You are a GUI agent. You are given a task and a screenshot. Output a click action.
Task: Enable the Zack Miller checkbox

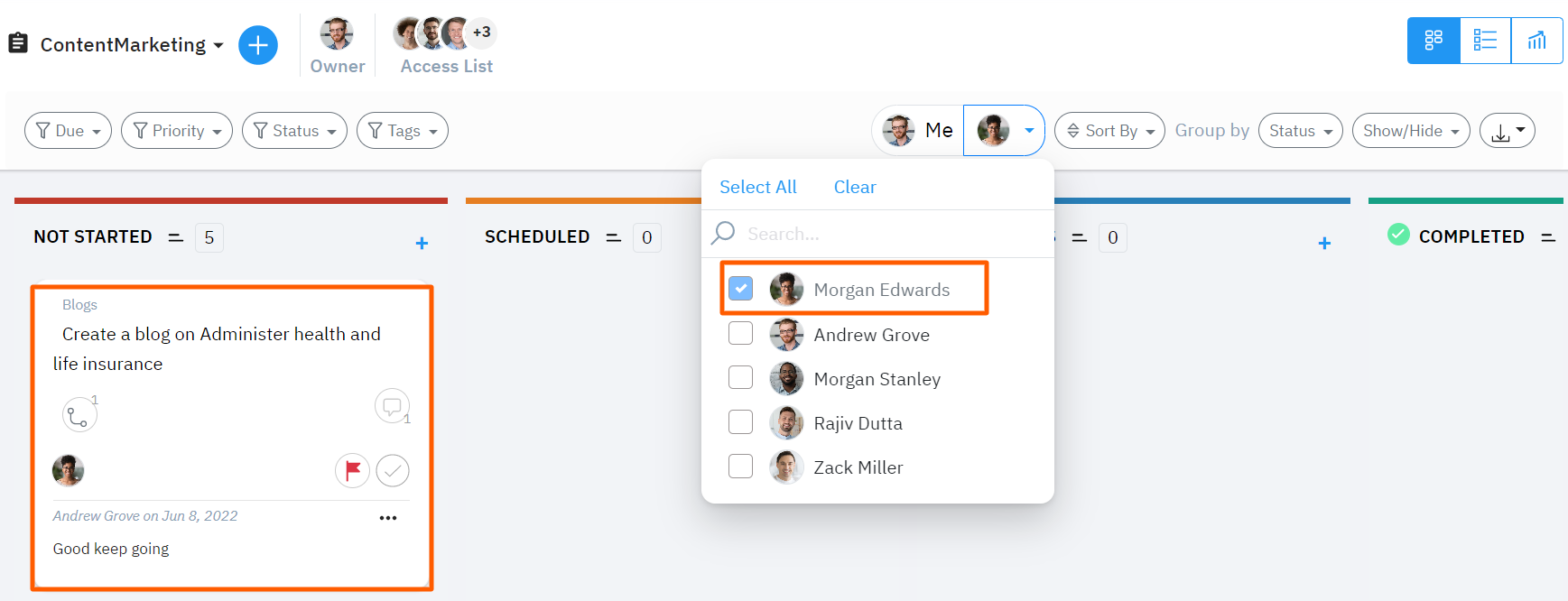coord(740,466)
